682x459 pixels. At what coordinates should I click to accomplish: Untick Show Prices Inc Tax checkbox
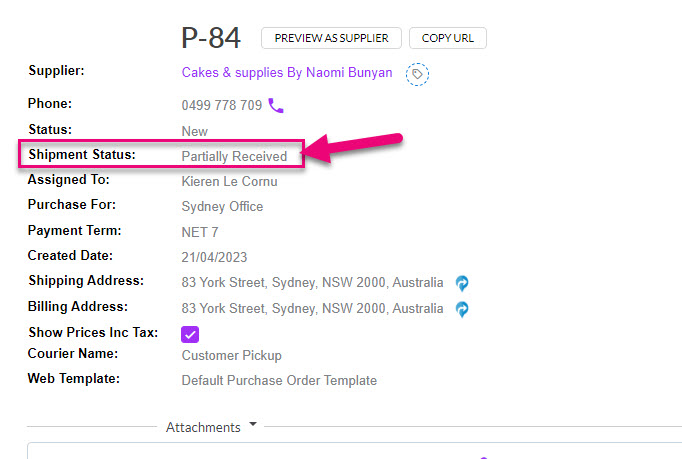190,334
